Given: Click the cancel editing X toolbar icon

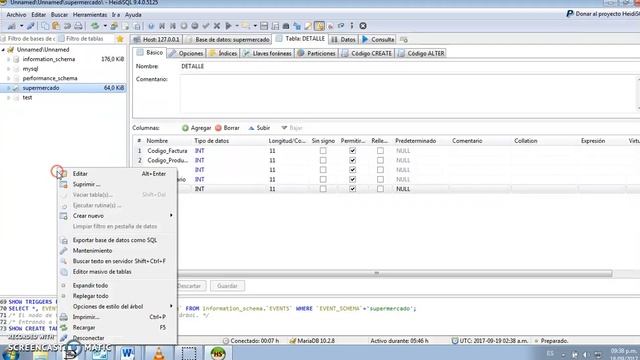Looking at the screenshot, I should (217, 26).
